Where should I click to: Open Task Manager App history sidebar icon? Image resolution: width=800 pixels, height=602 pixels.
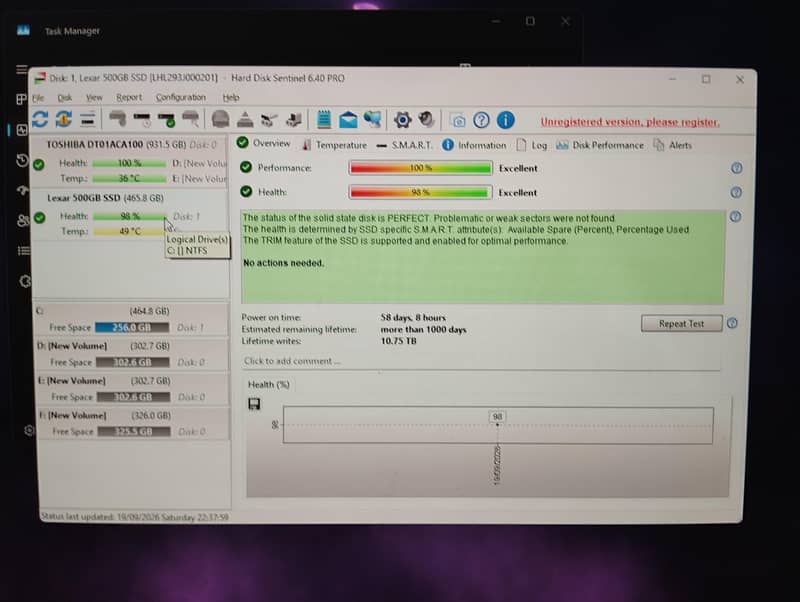pyautogui.click(x=22, y=160)
